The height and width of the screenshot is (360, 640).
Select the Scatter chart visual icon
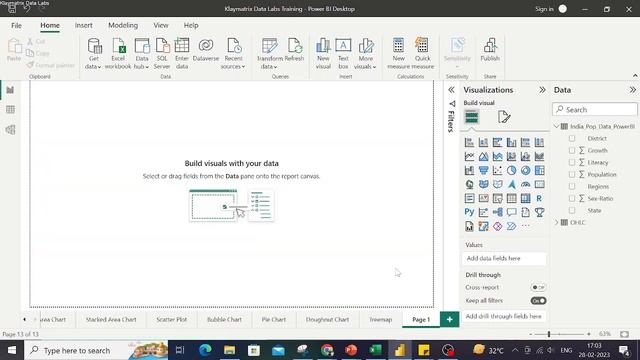498,170
